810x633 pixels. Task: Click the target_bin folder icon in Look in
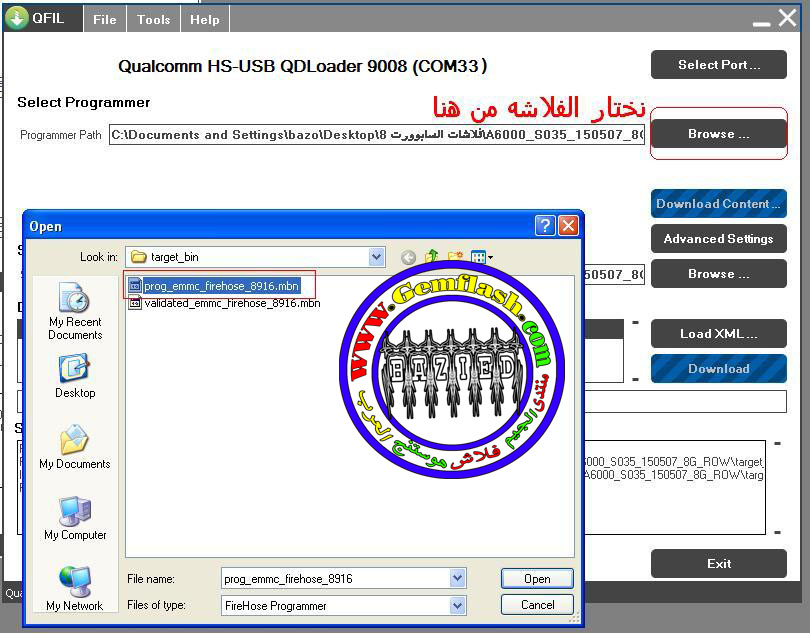click(x=138, y=257)
